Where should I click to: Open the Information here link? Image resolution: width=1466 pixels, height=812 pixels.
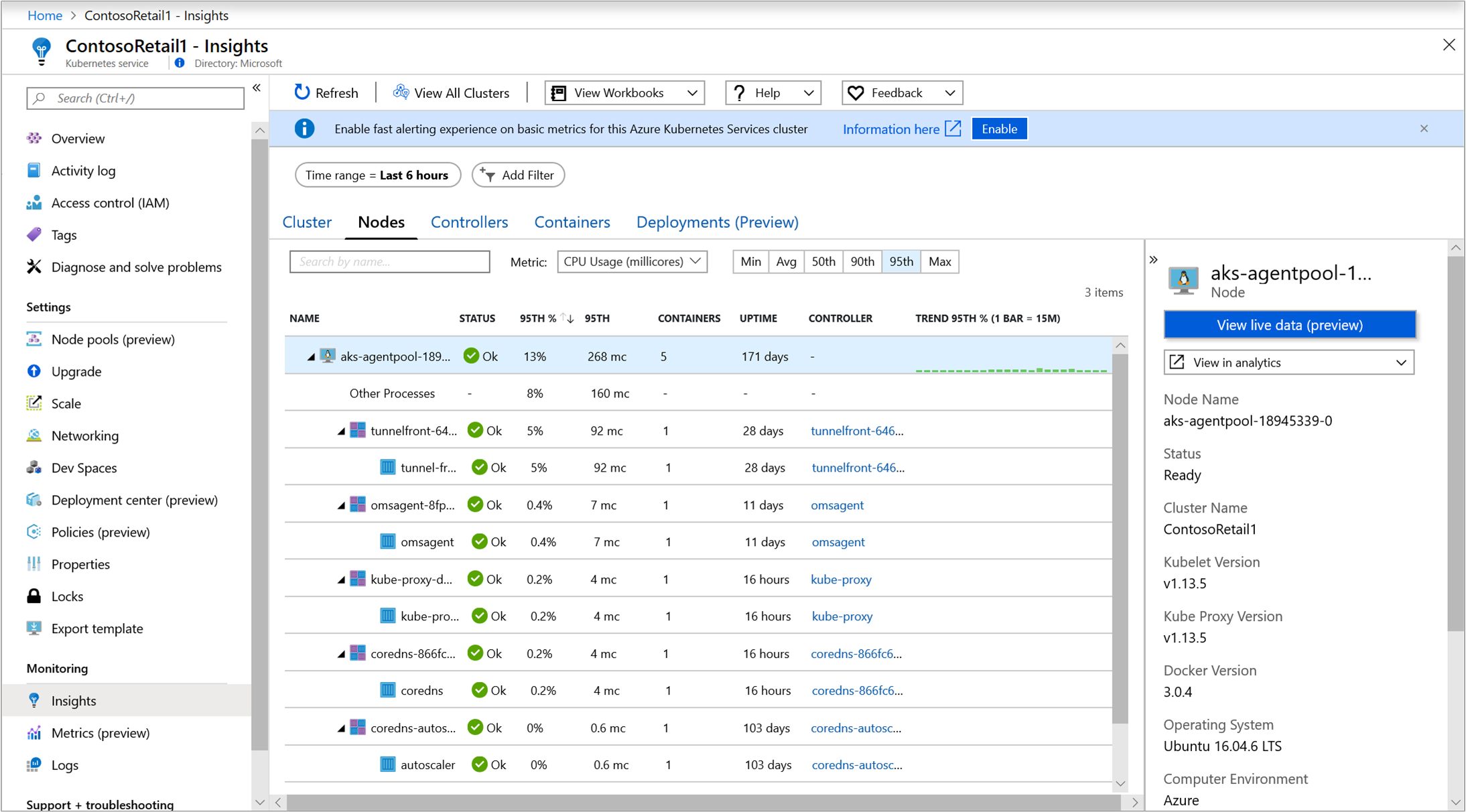pyautogui.click(x=891, y=129)
